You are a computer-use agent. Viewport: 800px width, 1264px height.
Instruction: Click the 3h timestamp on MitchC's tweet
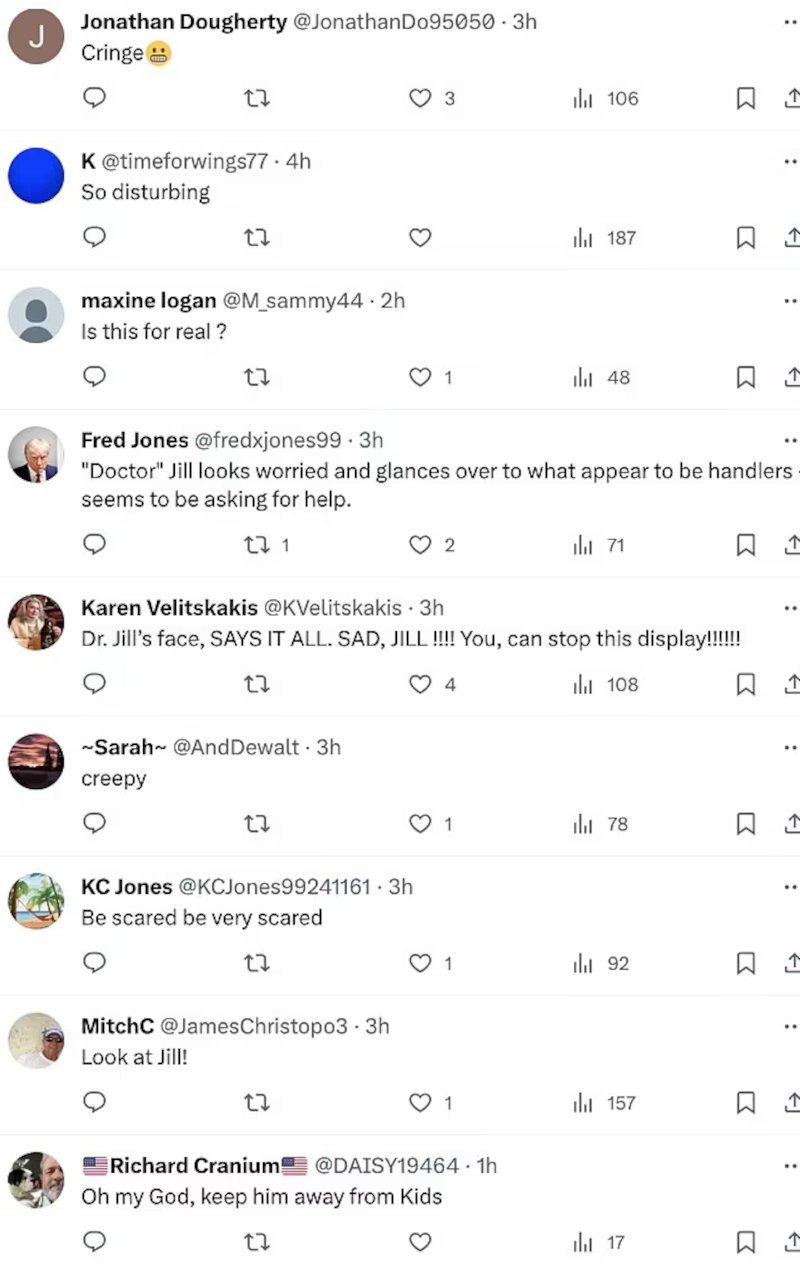[376, 1026]
